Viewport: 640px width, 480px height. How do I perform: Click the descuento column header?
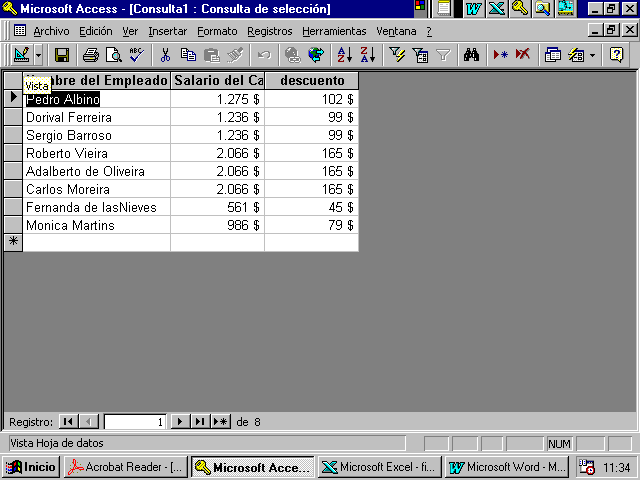311,80
